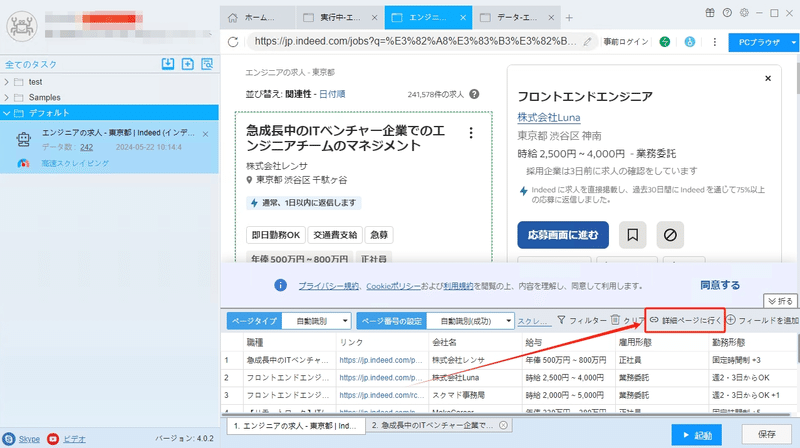The image size is (800, 448).
Task: Click the block (not interested) icon
Action: [670, 235]
